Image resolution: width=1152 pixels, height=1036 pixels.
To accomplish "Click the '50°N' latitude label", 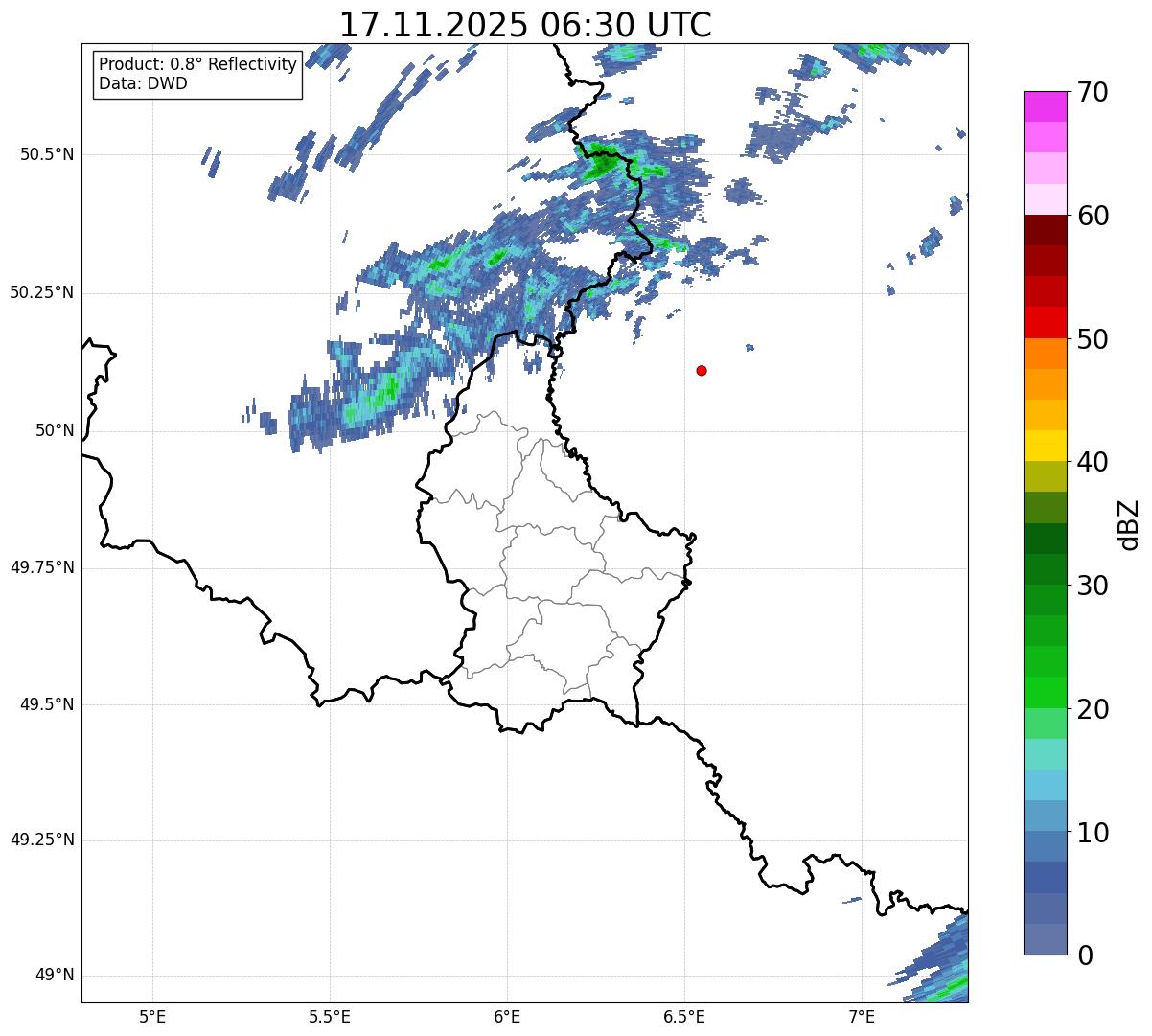I will coord(55,430).
